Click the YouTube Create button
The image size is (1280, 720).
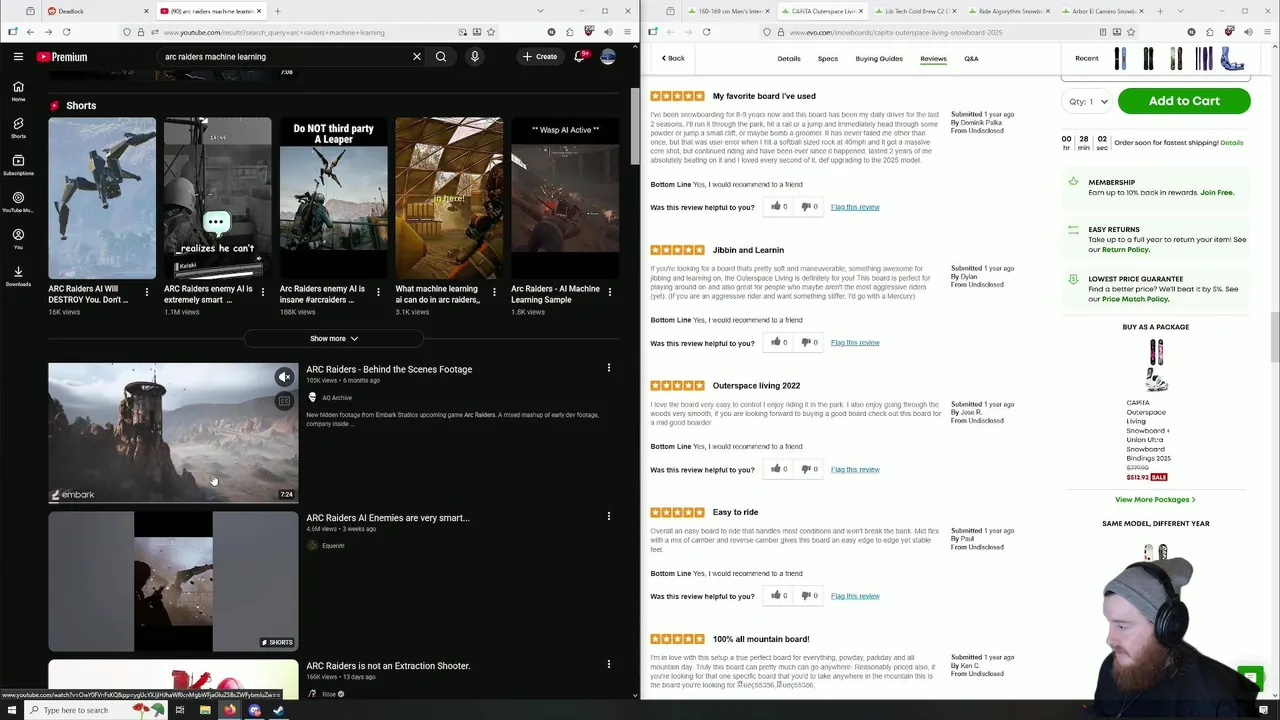click(x=540, y=57)
